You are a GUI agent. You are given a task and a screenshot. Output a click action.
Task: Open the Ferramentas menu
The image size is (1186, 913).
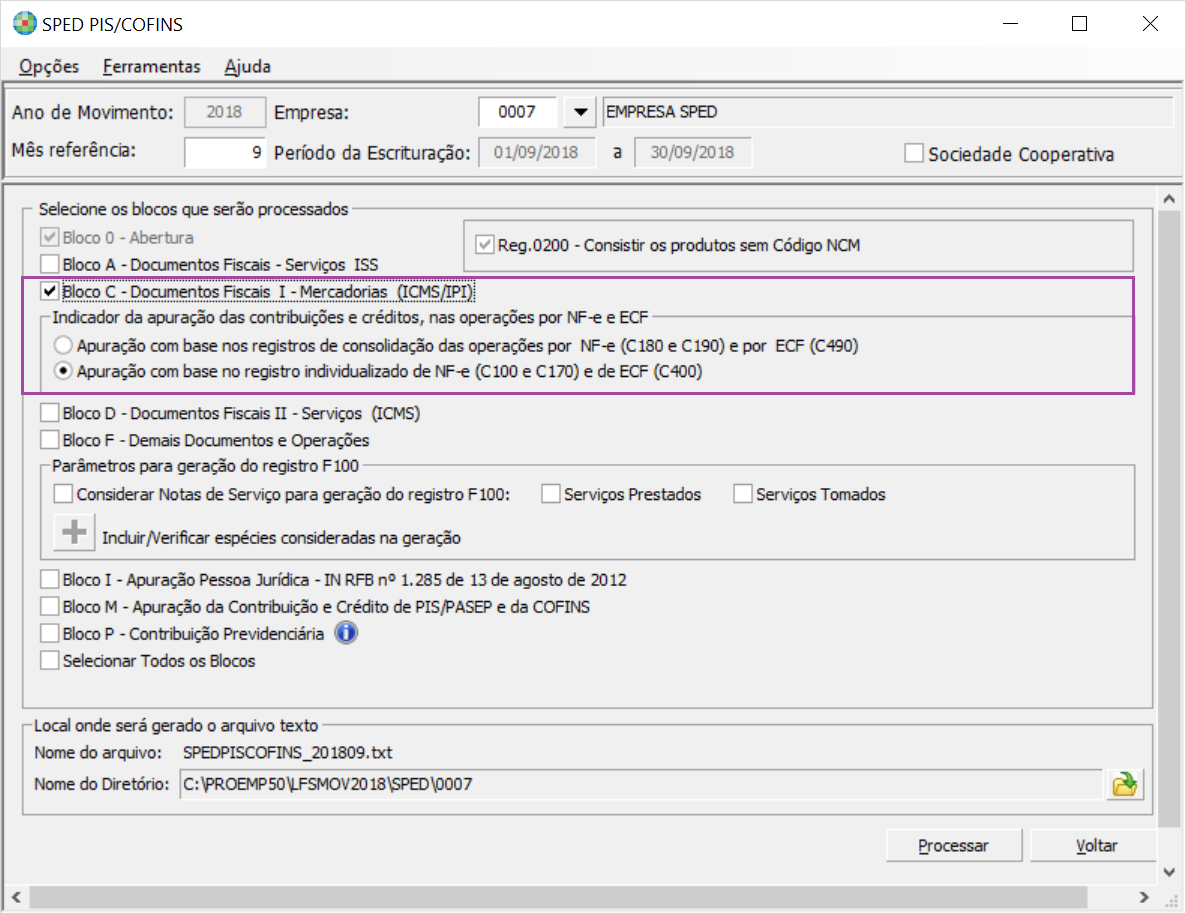coord(151,67)
